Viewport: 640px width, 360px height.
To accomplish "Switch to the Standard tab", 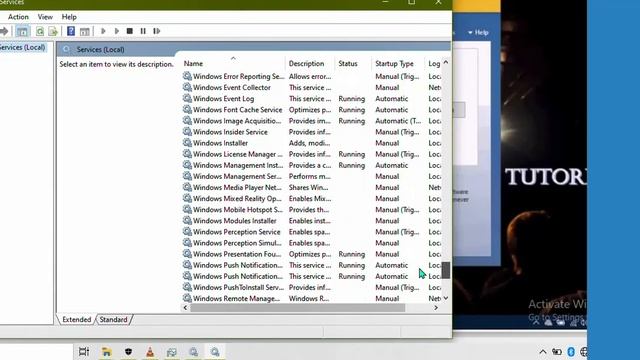I will click(x=113, y=320).
